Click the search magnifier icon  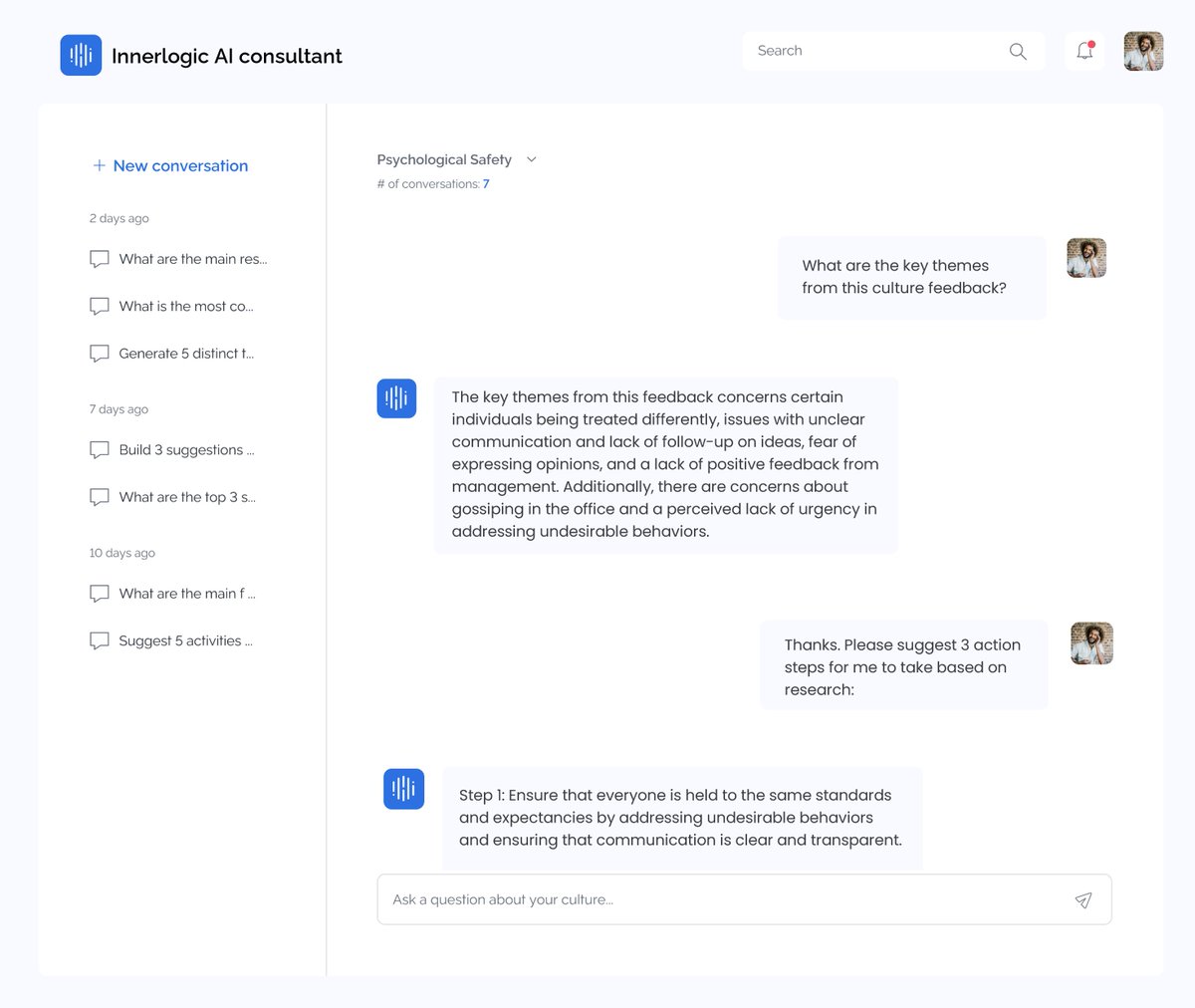point(1018,51)
